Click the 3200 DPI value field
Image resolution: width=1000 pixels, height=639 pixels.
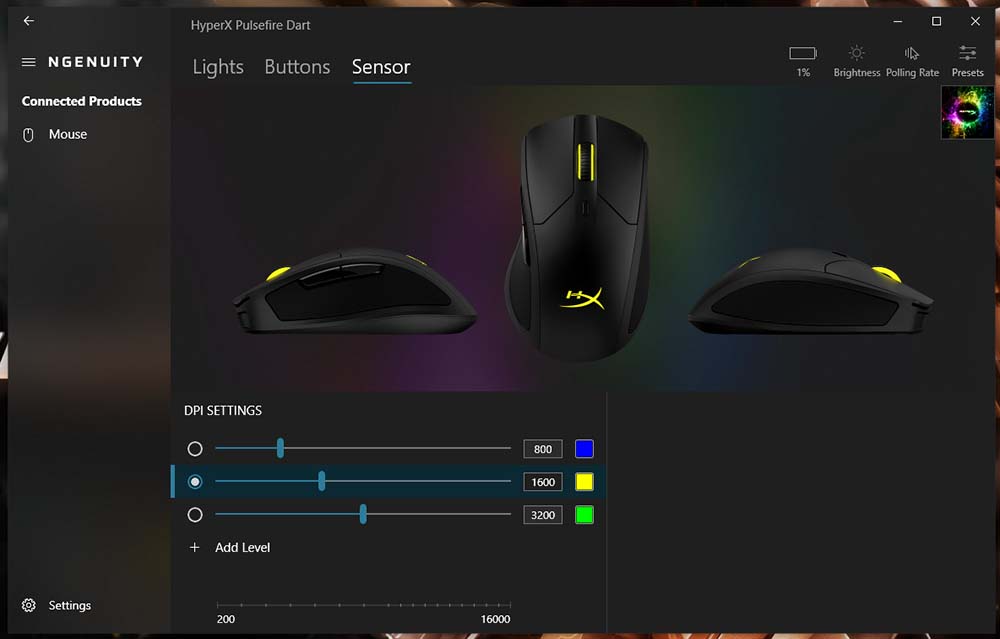pyautogui.click(x=543, y=515)
